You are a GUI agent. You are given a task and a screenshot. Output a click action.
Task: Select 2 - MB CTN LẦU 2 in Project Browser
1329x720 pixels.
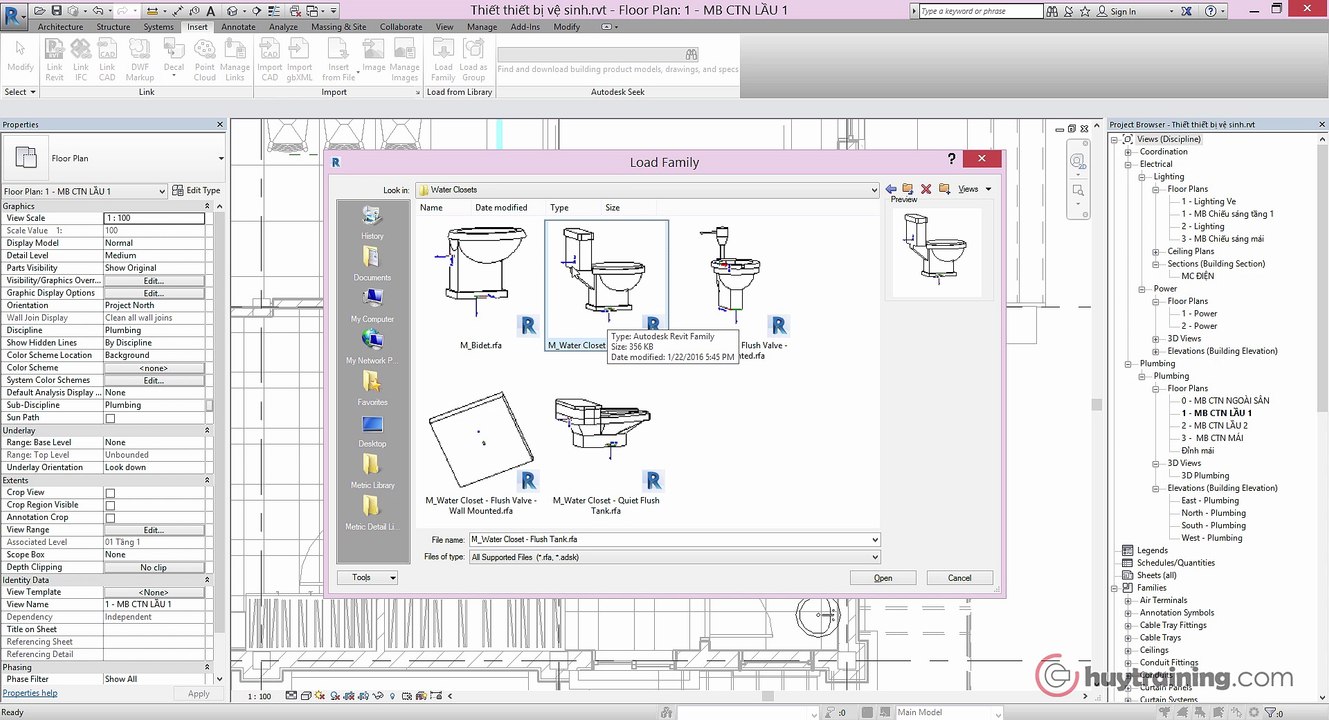[x=1214, y=425]
